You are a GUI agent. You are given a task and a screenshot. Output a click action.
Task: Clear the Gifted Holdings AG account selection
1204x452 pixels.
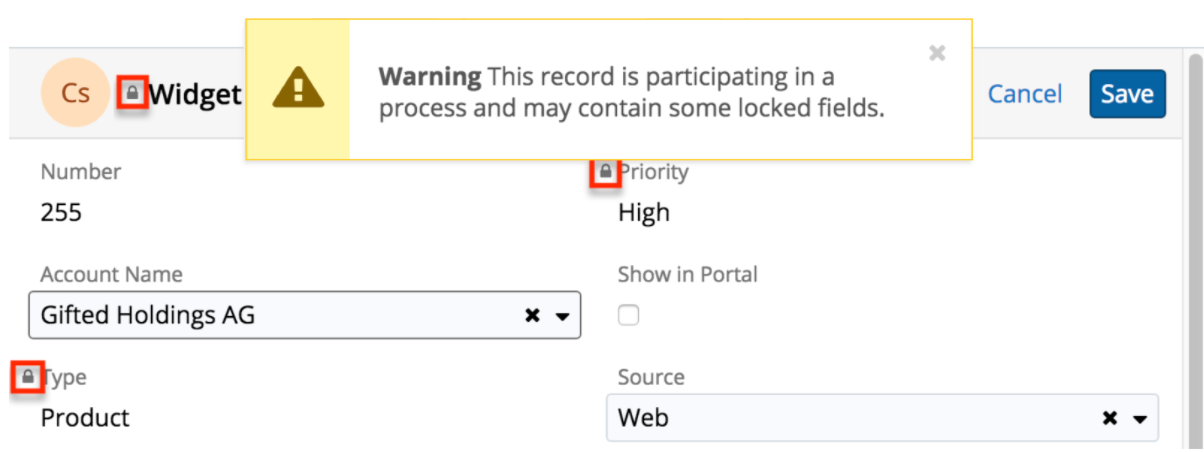[x=533, y=316]
